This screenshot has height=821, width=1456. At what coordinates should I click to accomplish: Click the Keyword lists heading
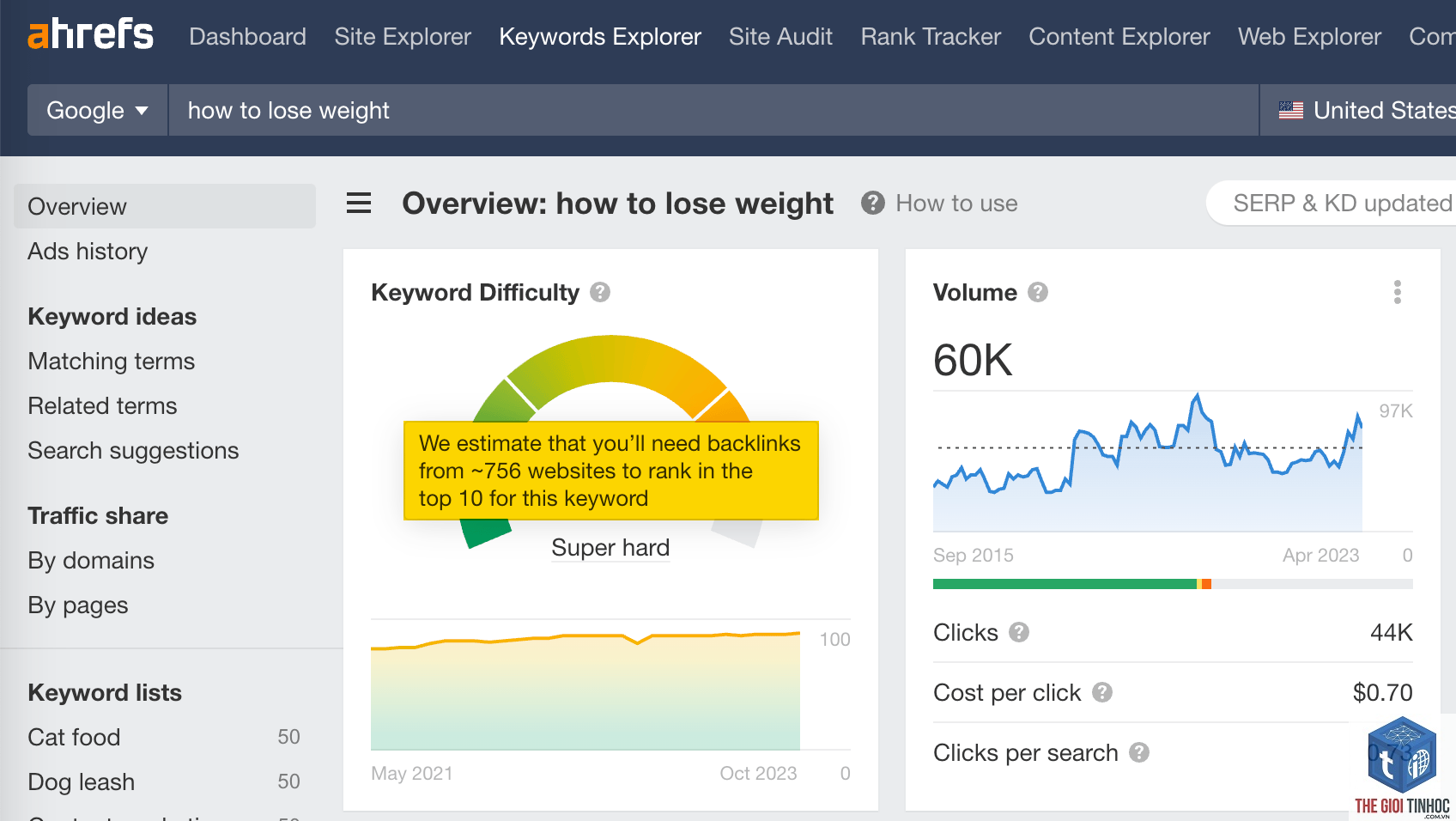point(105,692)
